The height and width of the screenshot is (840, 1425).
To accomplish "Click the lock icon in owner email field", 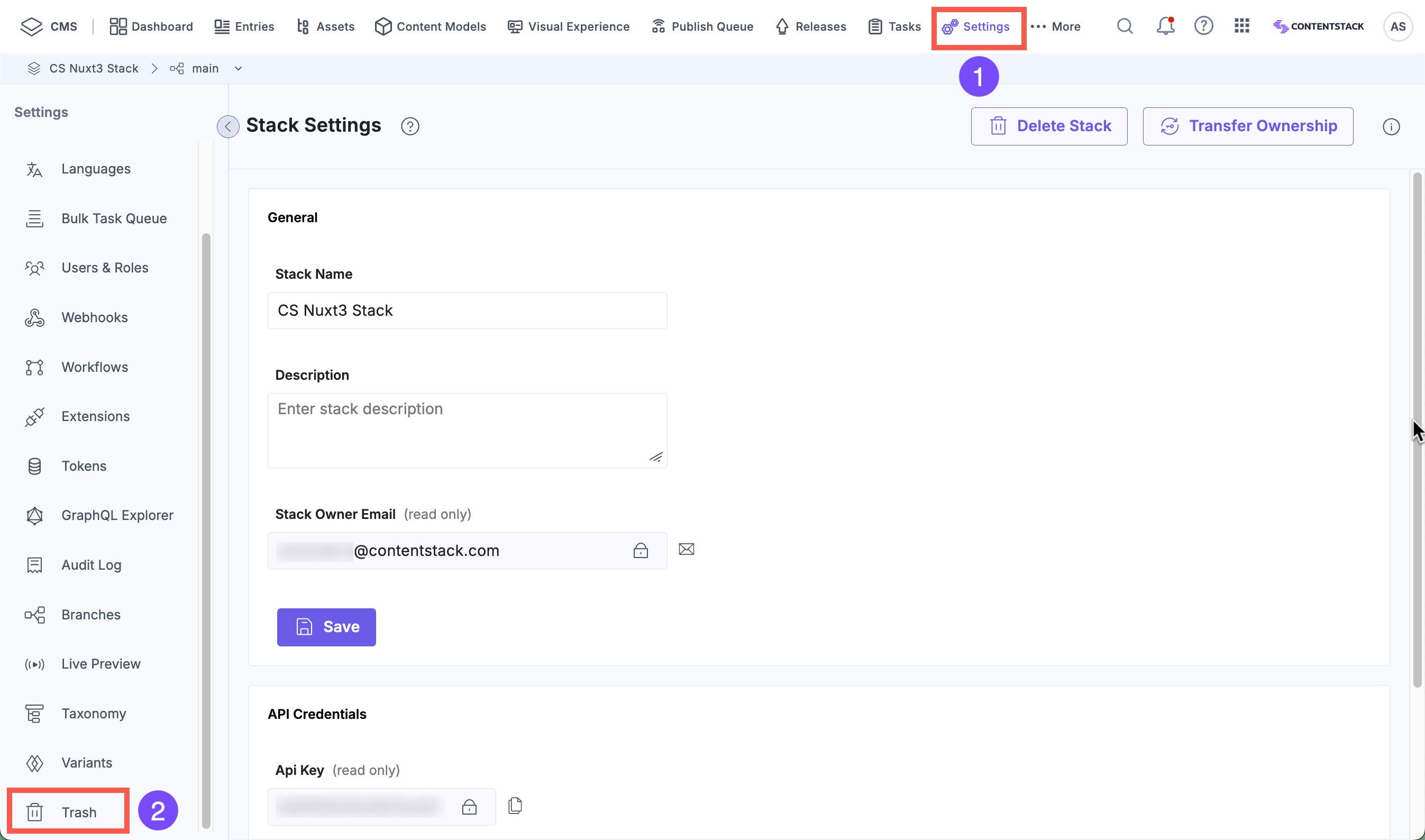I will click(x=641, y=550).
